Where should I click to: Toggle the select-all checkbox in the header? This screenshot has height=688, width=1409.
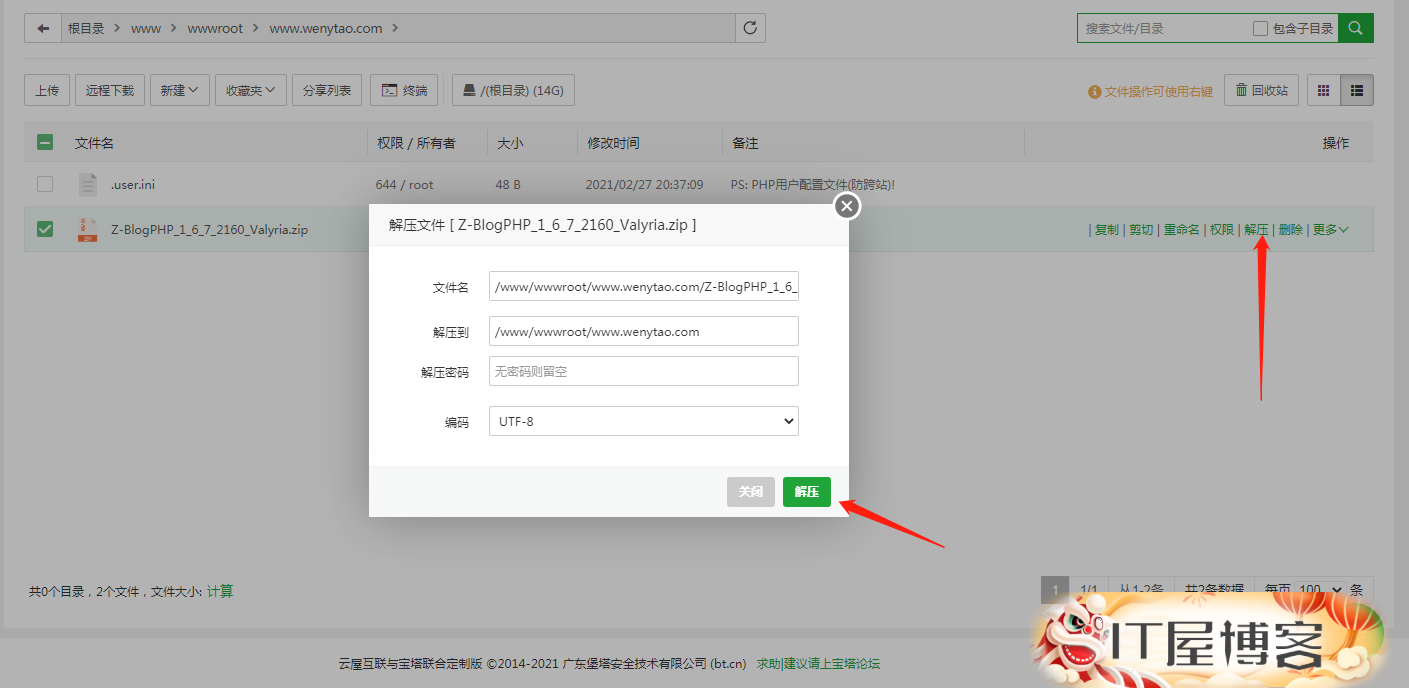tap(45, 143)
